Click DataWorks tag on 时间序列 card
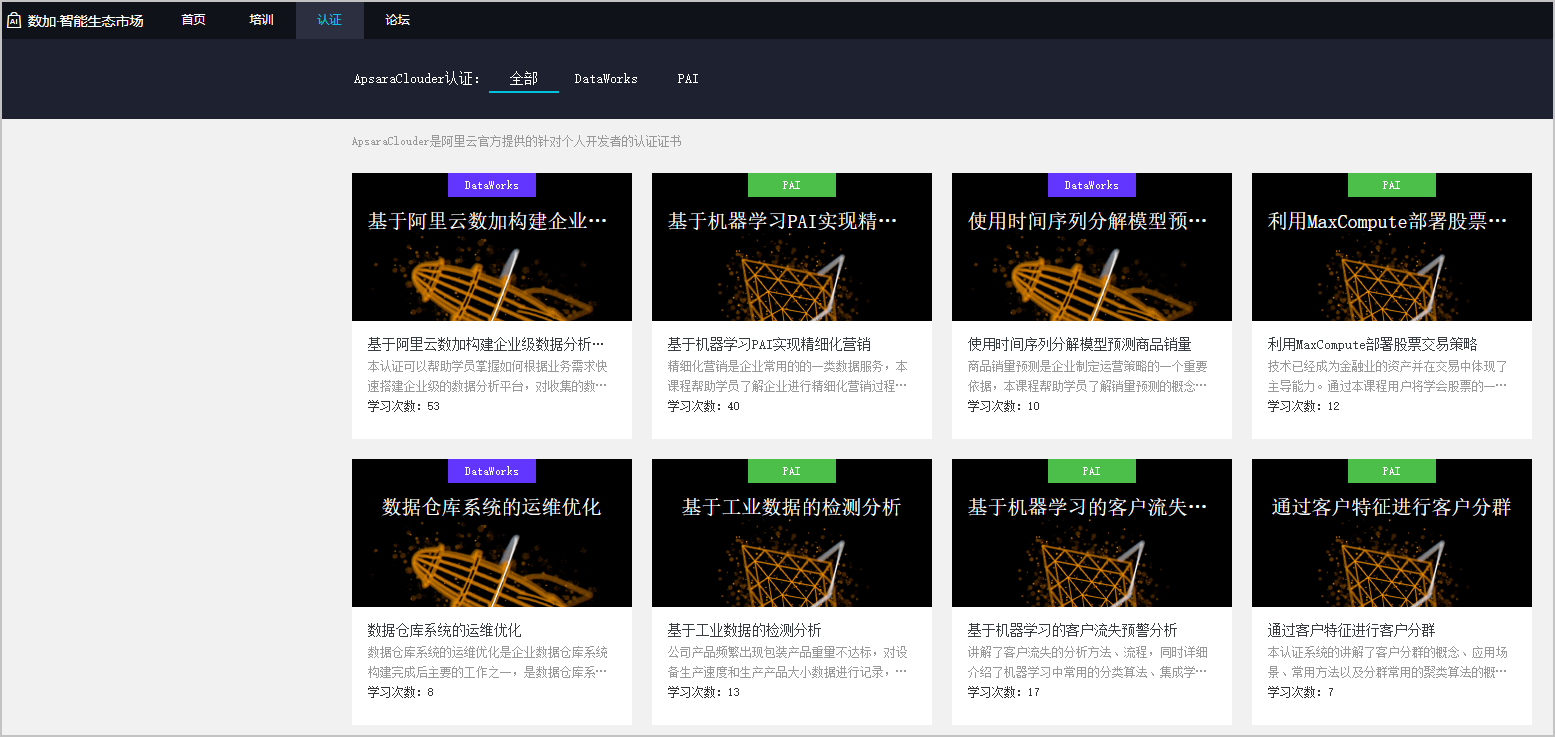1555x737 pixels. [1092, 185]
